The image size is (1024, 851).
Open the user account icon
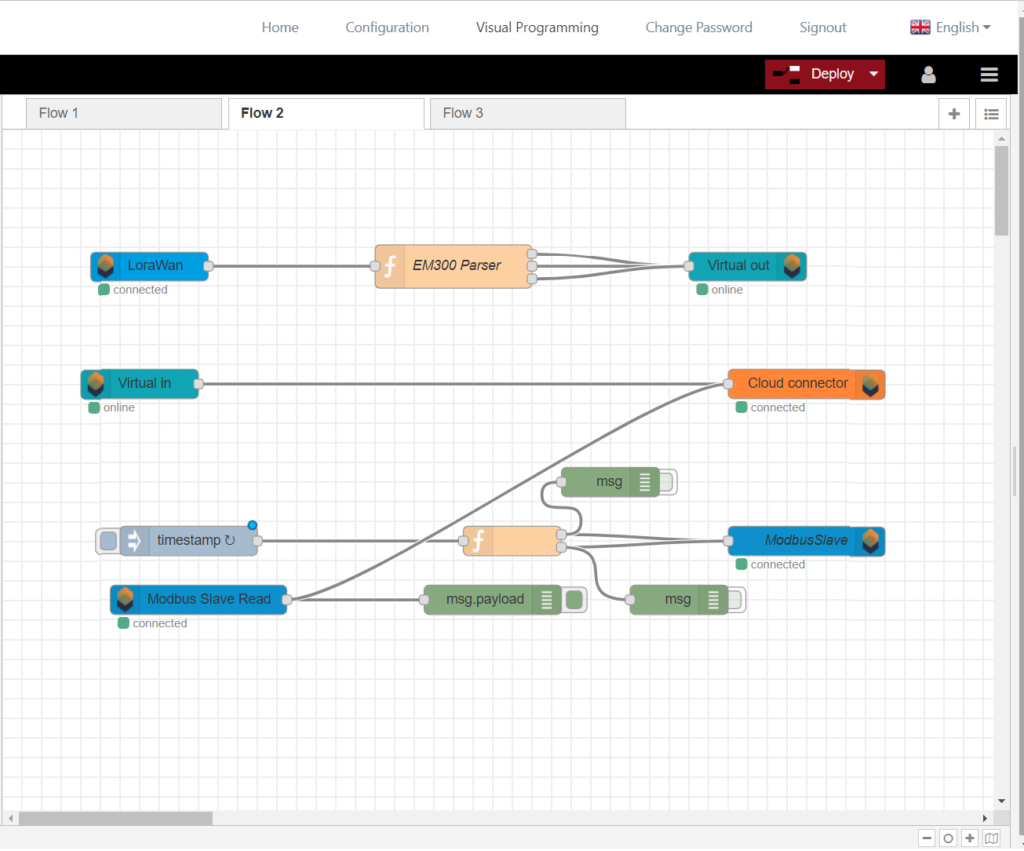point(928,74)
